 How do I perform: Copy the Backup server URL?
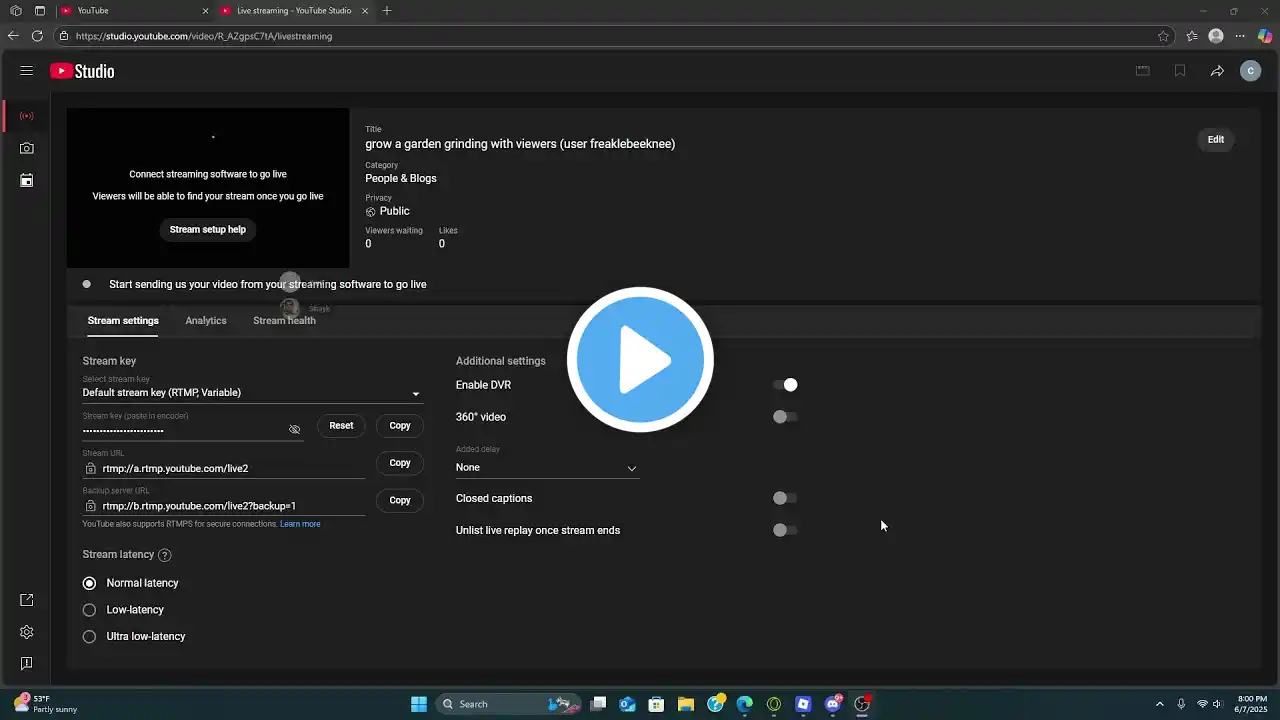[400, 500]
